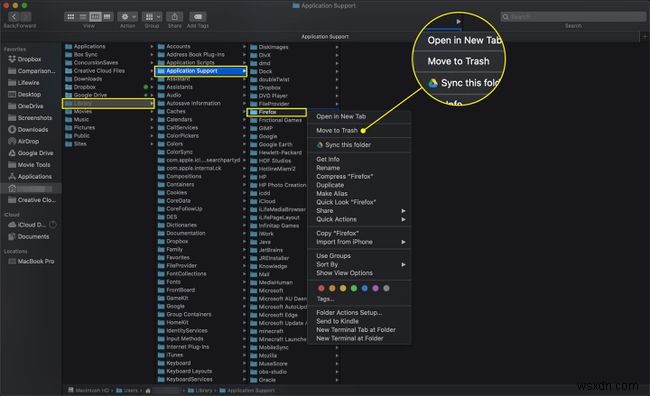Screen dimensions: 650x396
Task: Expand the Sort By submenu
Action: tap(359, 265)
